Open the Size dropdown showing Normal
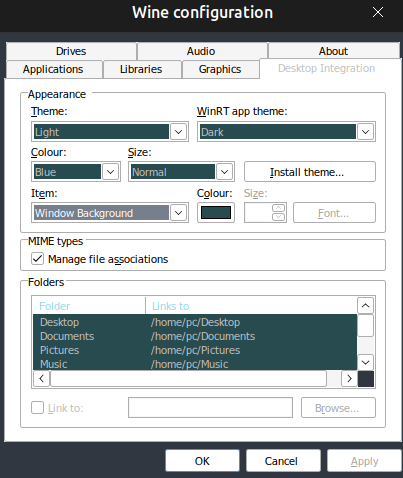This screenshot has height=478, width=403. click(x=224, y=172)
